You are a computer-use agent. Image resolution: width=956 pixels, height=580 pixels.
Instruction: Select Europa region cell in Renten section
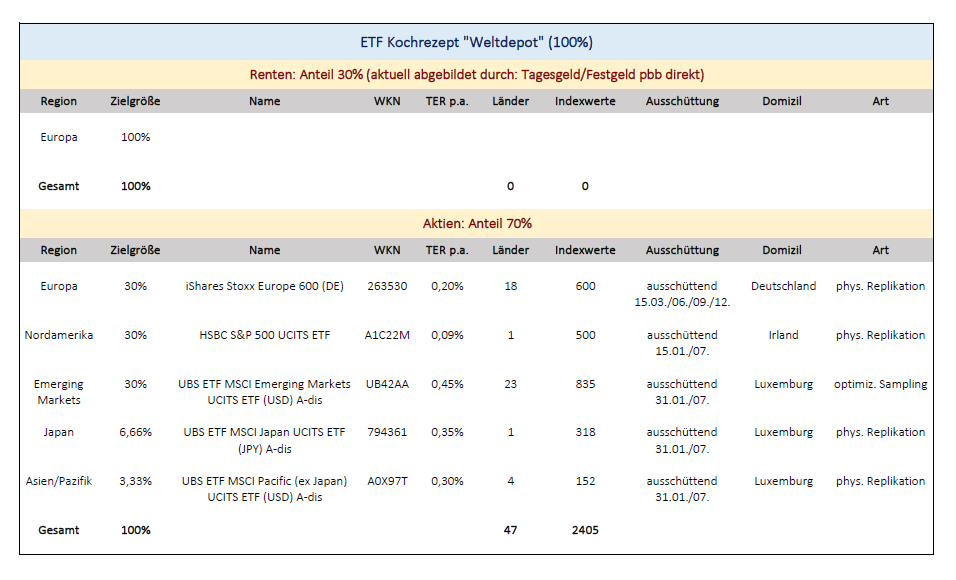tap(59, 137)
